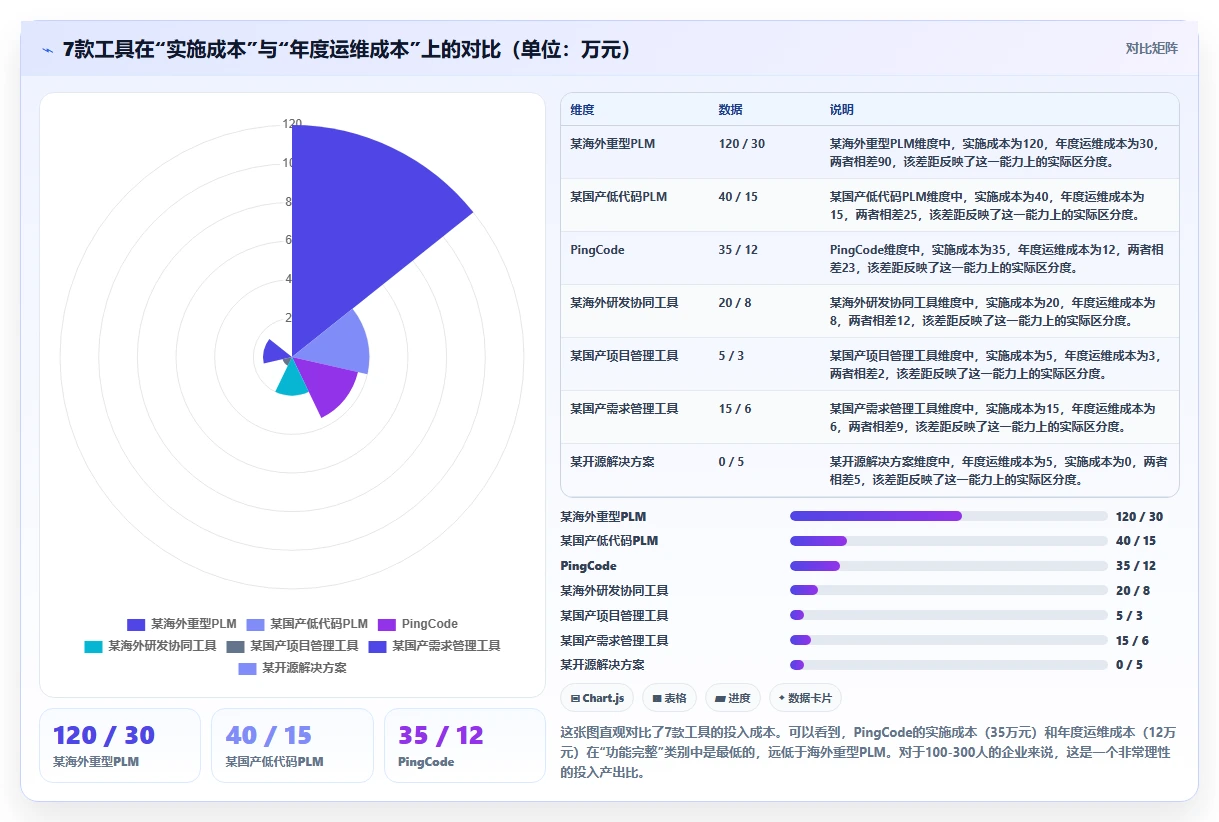Toggle PingCode legend item in chart

coord(417,624)
